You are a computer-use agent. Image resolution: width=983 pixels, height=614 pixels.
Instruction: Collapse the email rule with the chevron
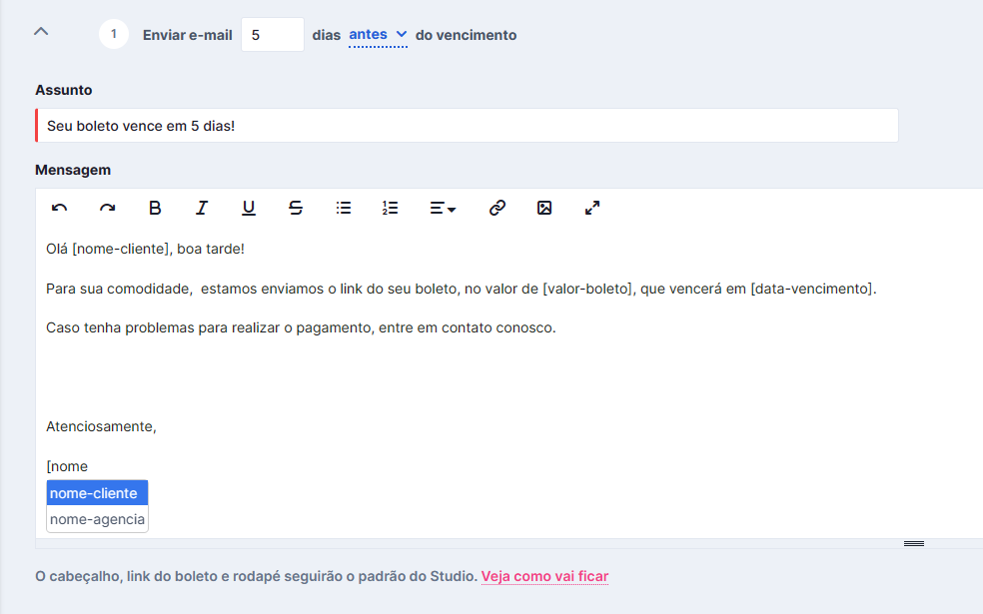[41, 31]
